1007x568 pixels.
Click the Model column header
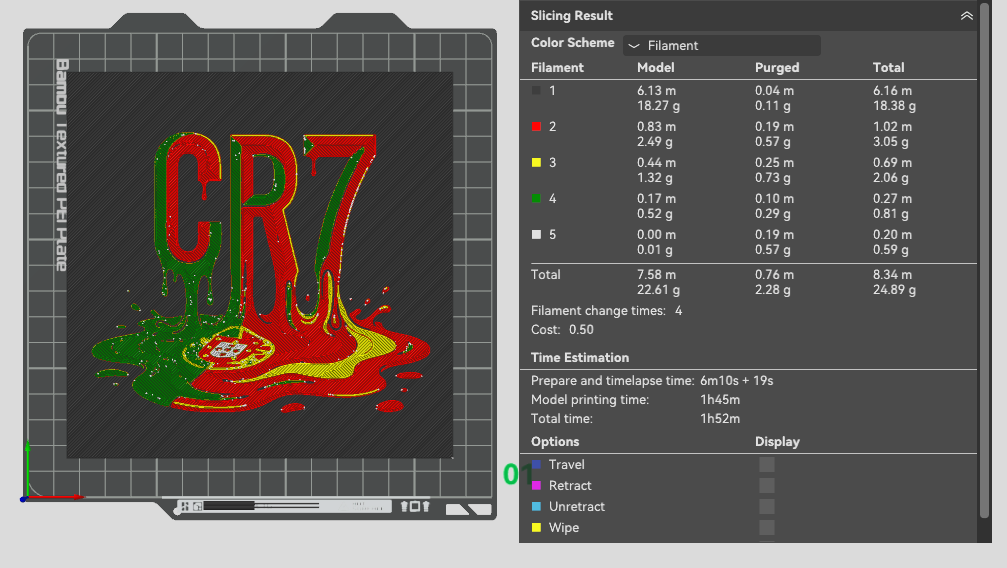[656, 67]
